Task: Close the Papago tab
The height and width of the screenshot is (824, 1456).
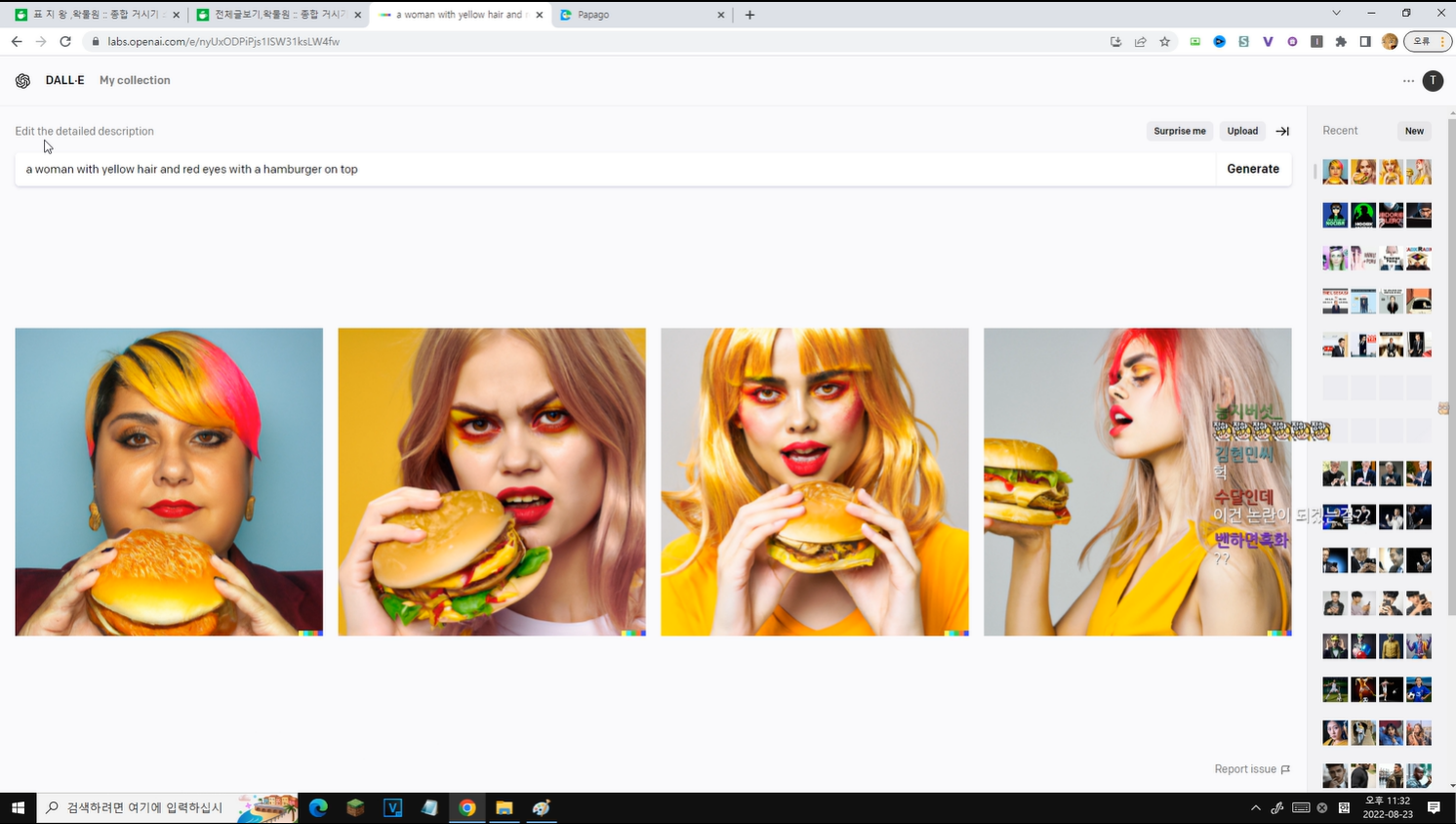Action: tap(721, 15)
